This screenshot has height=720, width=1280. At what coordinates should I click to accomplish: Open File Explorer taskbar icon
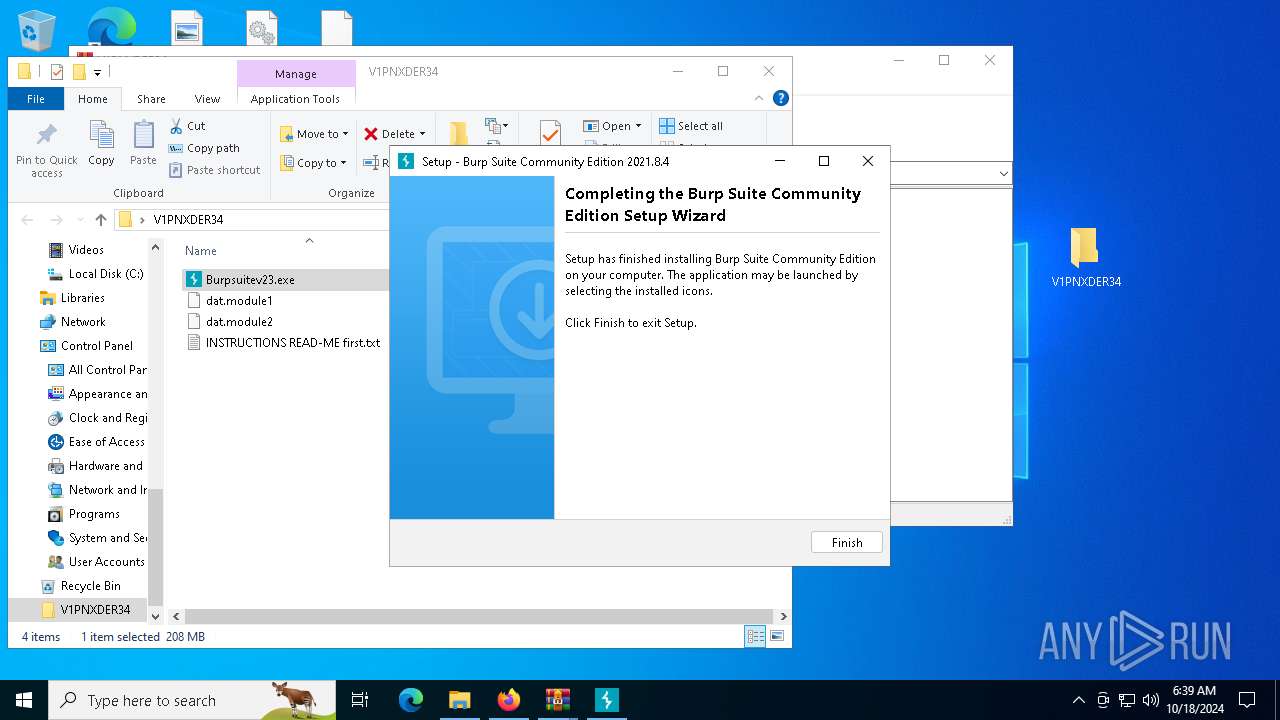point(460,700)
